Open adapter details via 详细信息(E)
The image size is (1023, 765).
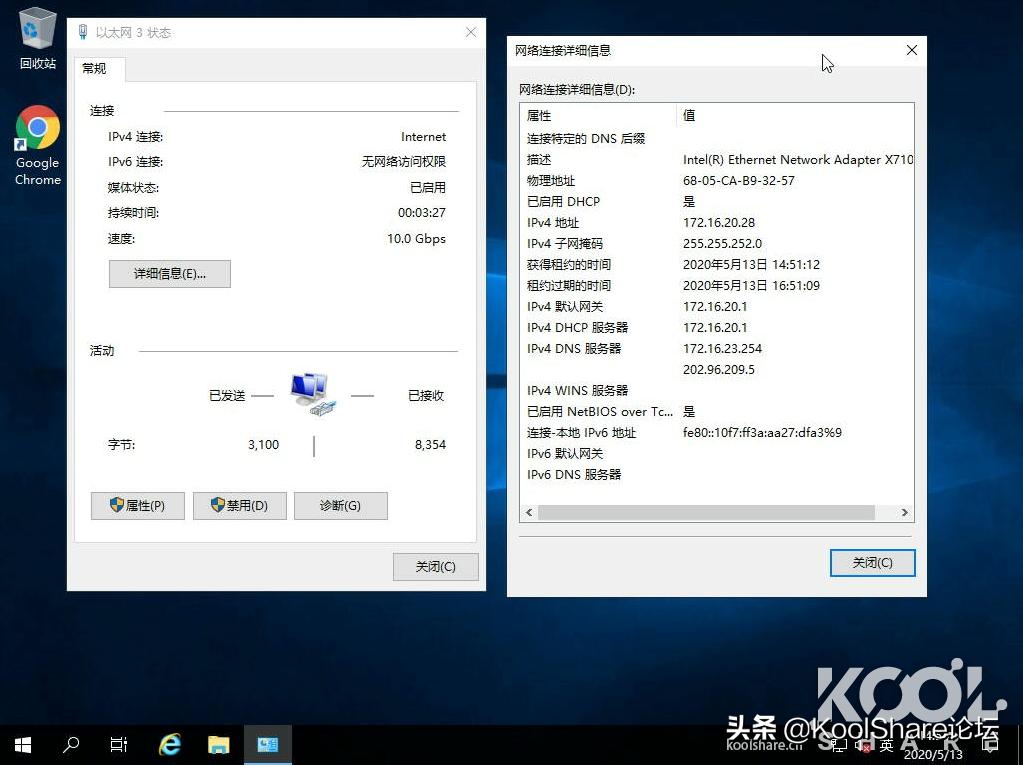pos(169,273)
